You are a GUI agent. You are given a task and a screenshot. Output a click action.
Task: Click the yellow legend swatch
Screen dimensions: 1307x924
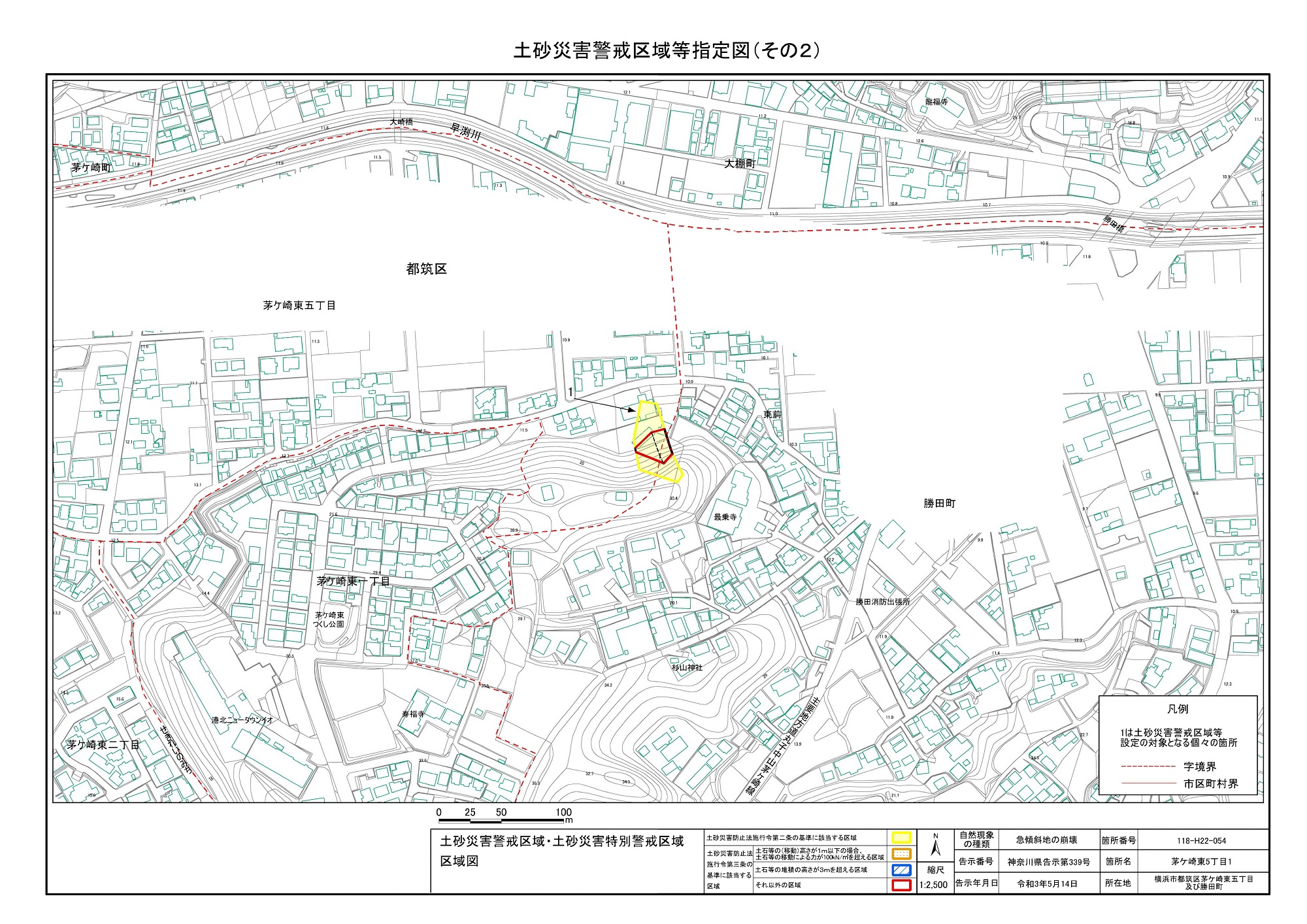coord(902,838)
